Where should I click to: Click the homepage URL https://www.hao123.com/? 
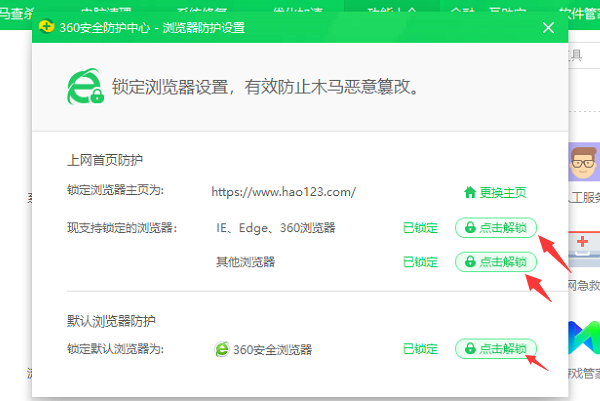284,192
